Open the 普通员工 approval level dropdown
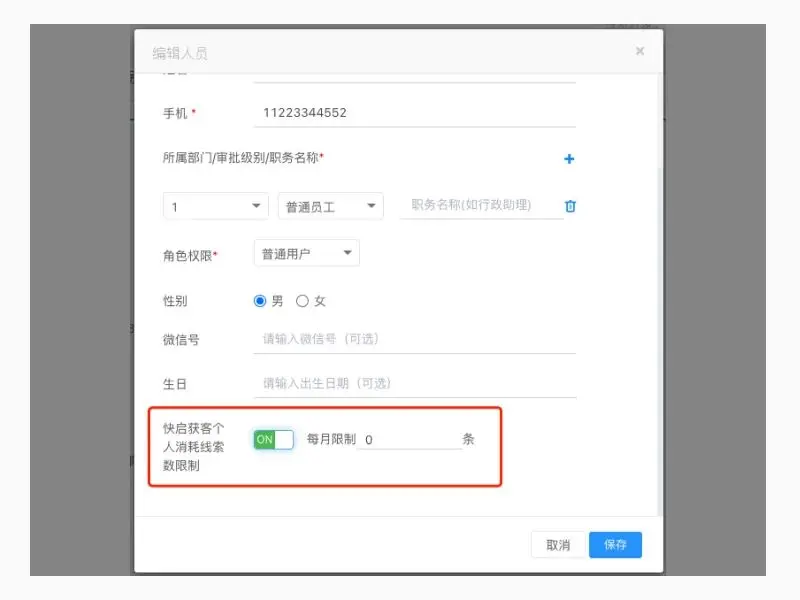 point(330,205)
